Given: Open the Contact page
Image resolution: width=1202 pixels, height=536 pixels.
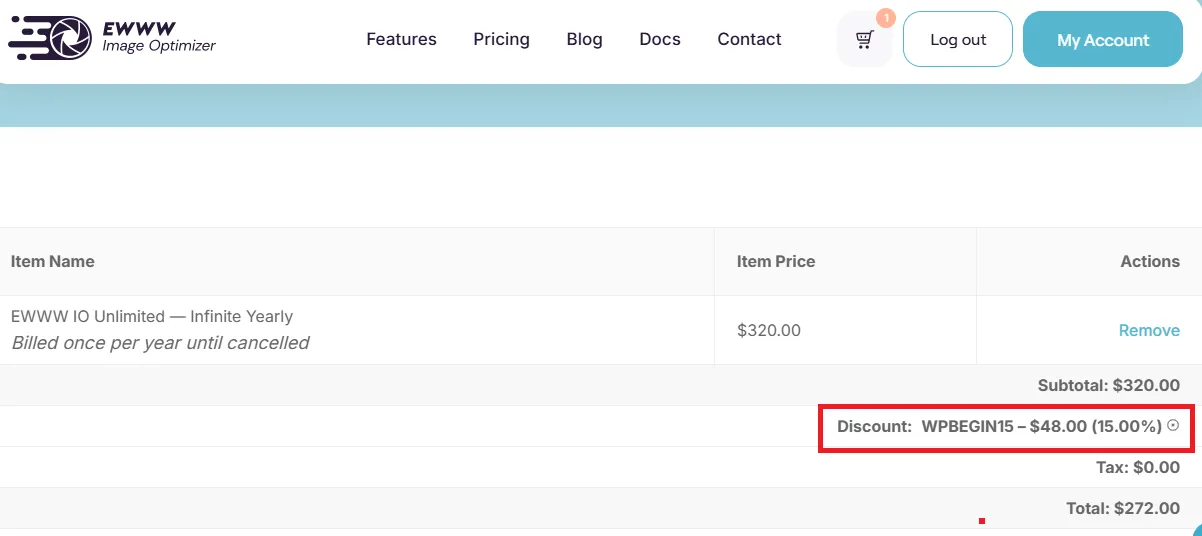Looking at the screenshot, I should click(749, 40).
